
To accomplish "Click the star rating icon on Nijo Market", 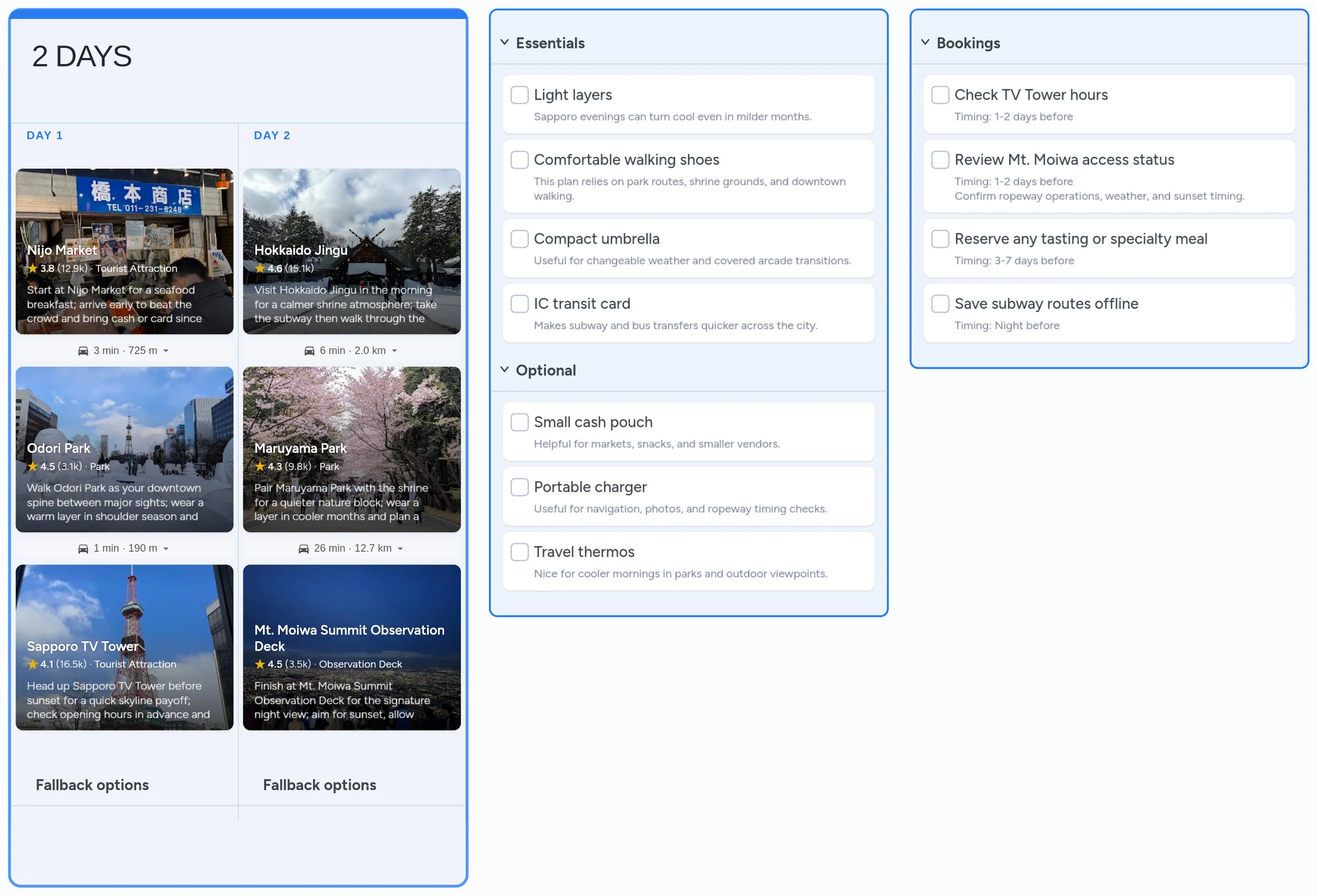I will coord(33,269).
